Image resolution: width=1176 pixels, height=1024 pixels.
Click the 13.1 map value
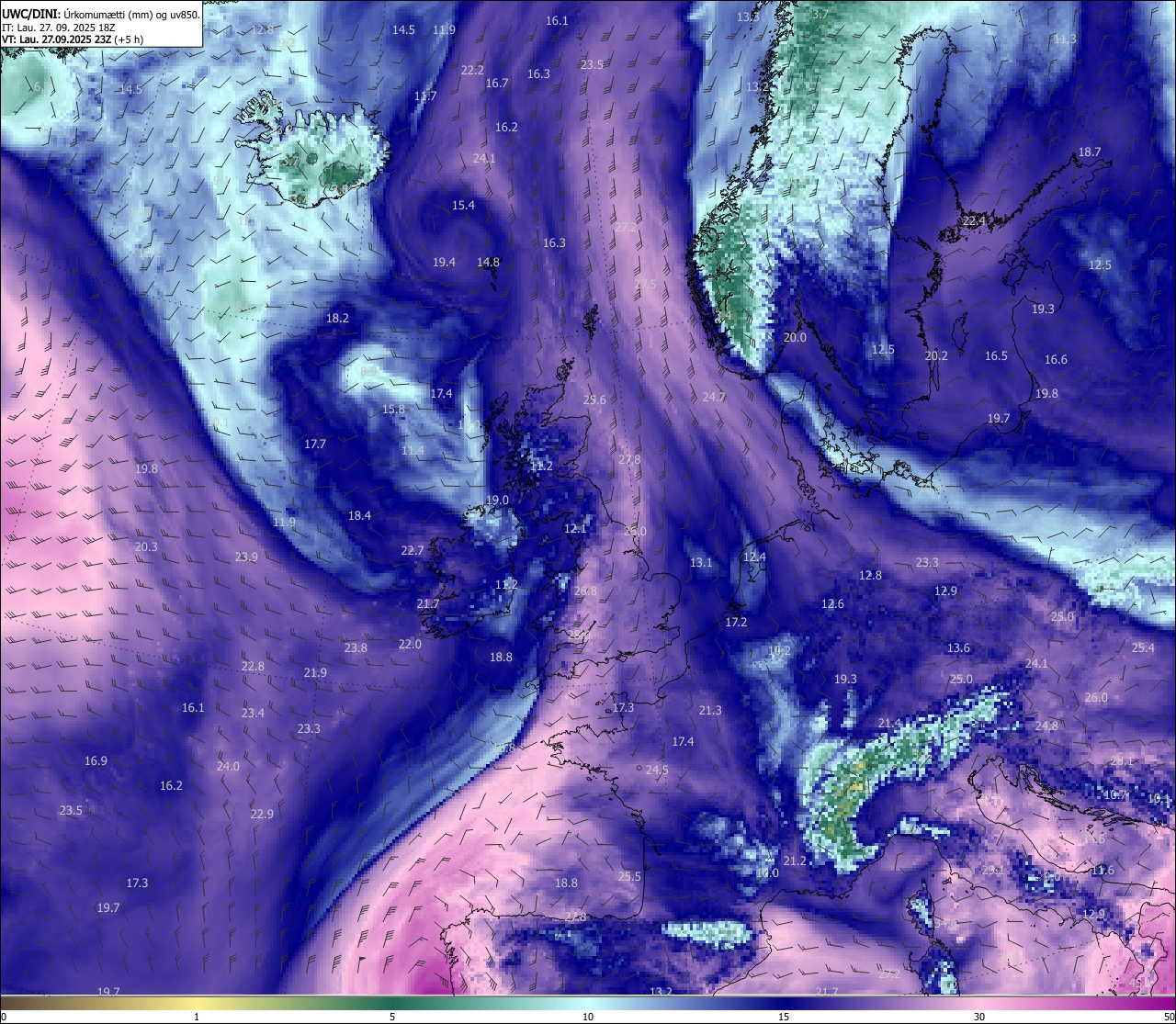pyautogui.click(x=701, y=563)
